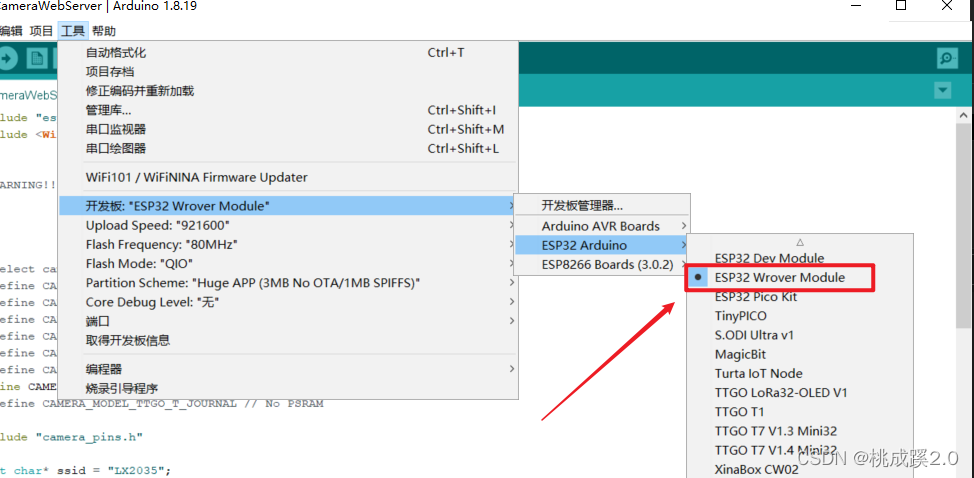Click code line with "camera_pins.h"
This screenshot has width=974, height=478.
pyautogui.click(x=71, y=437)
